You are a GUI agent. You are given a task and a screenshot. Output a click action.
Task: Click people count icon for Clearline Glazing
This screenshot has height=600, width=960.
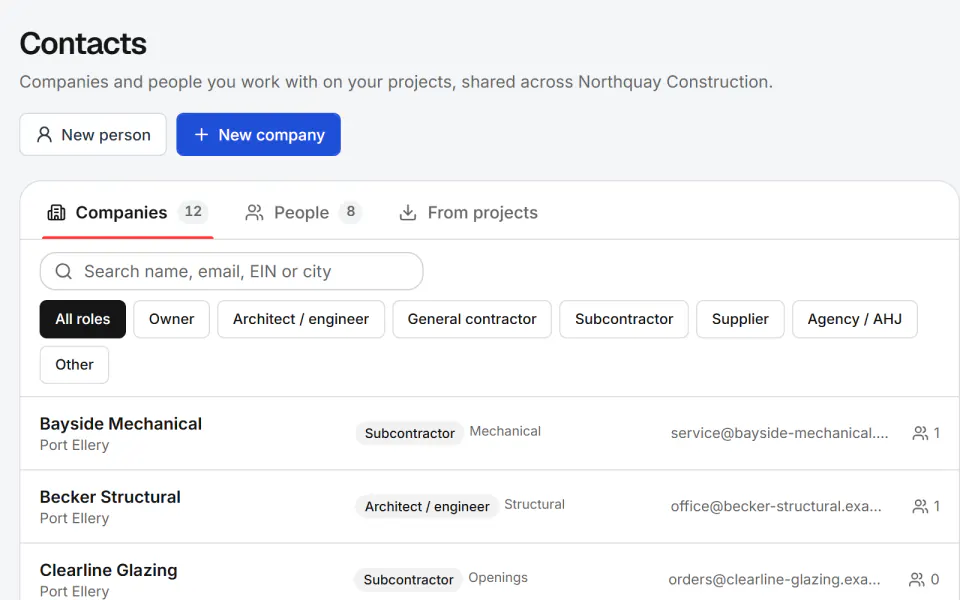[917, 579]
